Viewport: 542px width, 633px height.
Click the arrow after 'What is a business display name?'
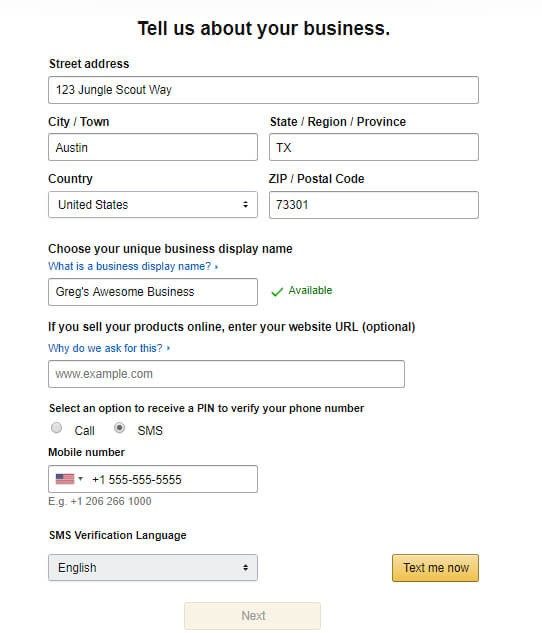pos(216,267)
